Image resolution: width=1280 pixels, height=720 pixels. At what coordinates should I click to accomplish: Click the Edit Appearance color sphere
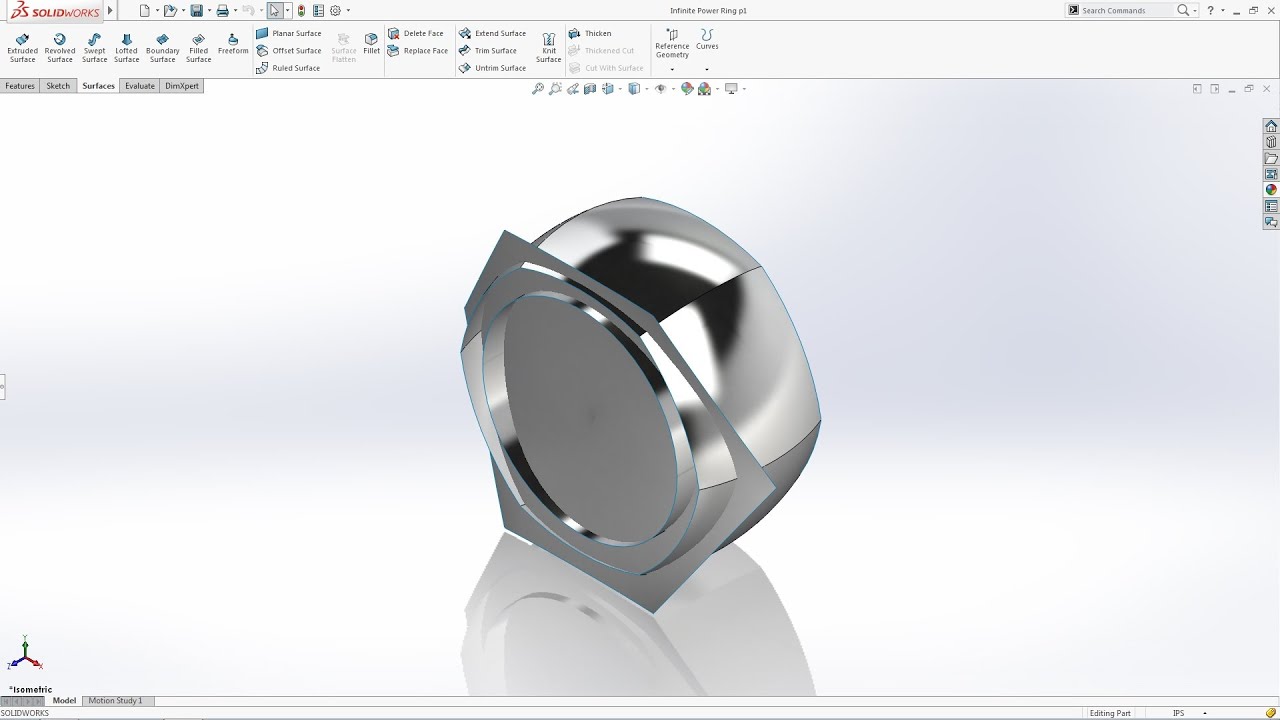coord(687,89)
